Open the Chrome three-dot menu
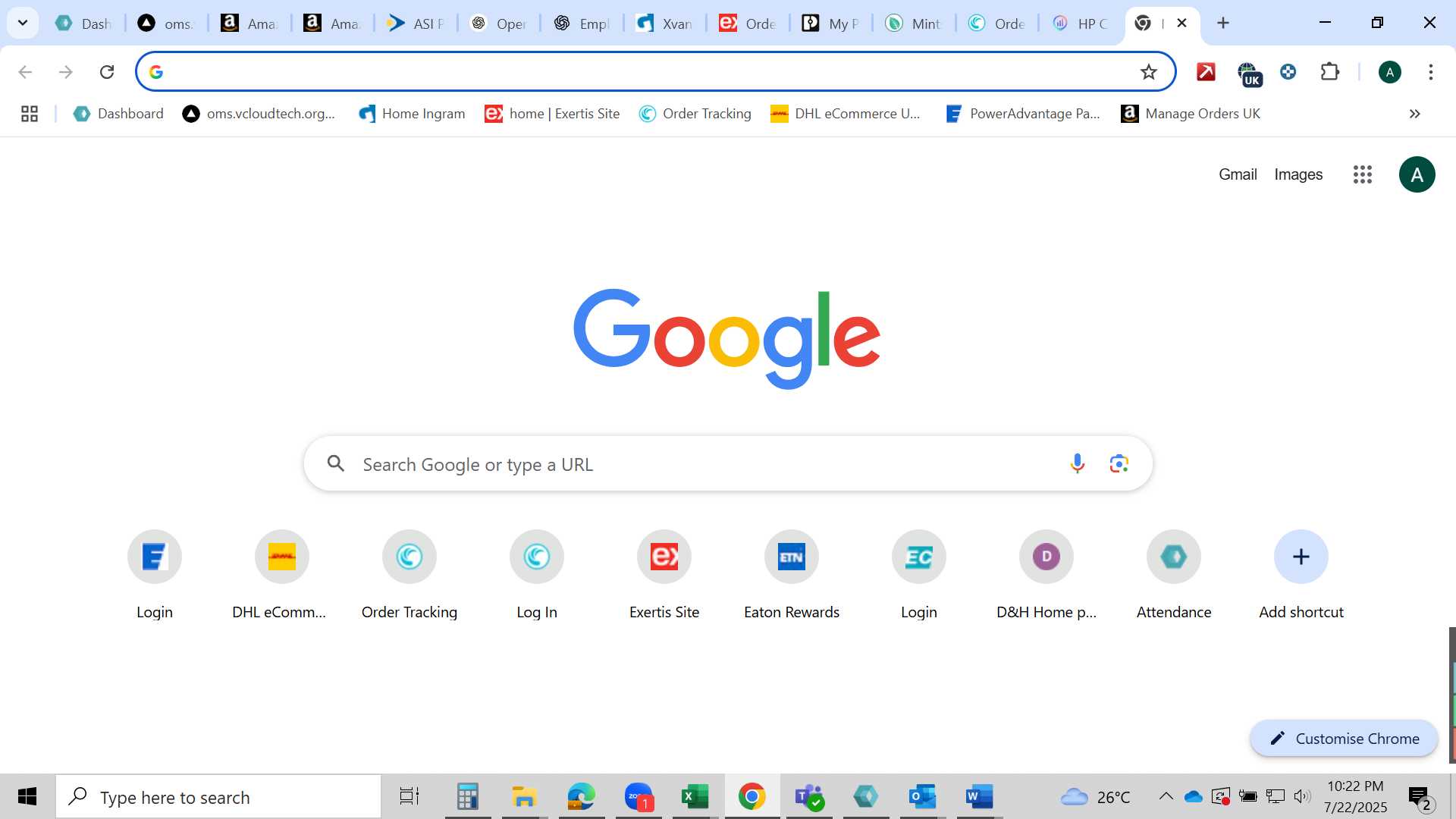Image resolution: width=1456 pixels, height=819 pixels. pos(1430,72)
